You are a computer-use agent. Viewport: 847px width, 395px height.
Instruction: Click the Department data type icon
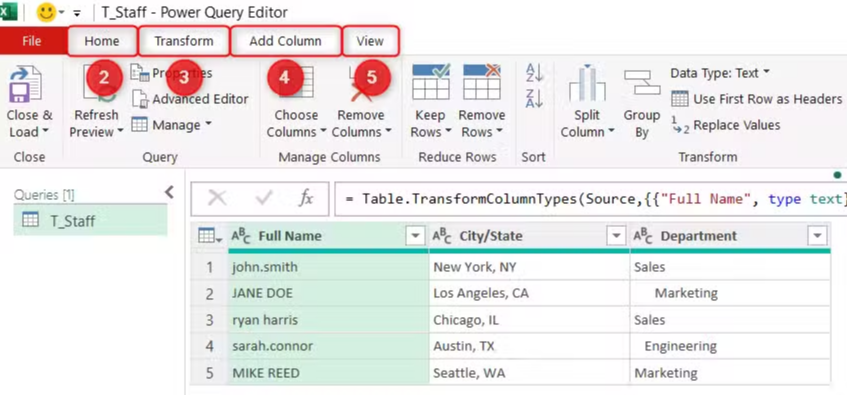(643, 236)
